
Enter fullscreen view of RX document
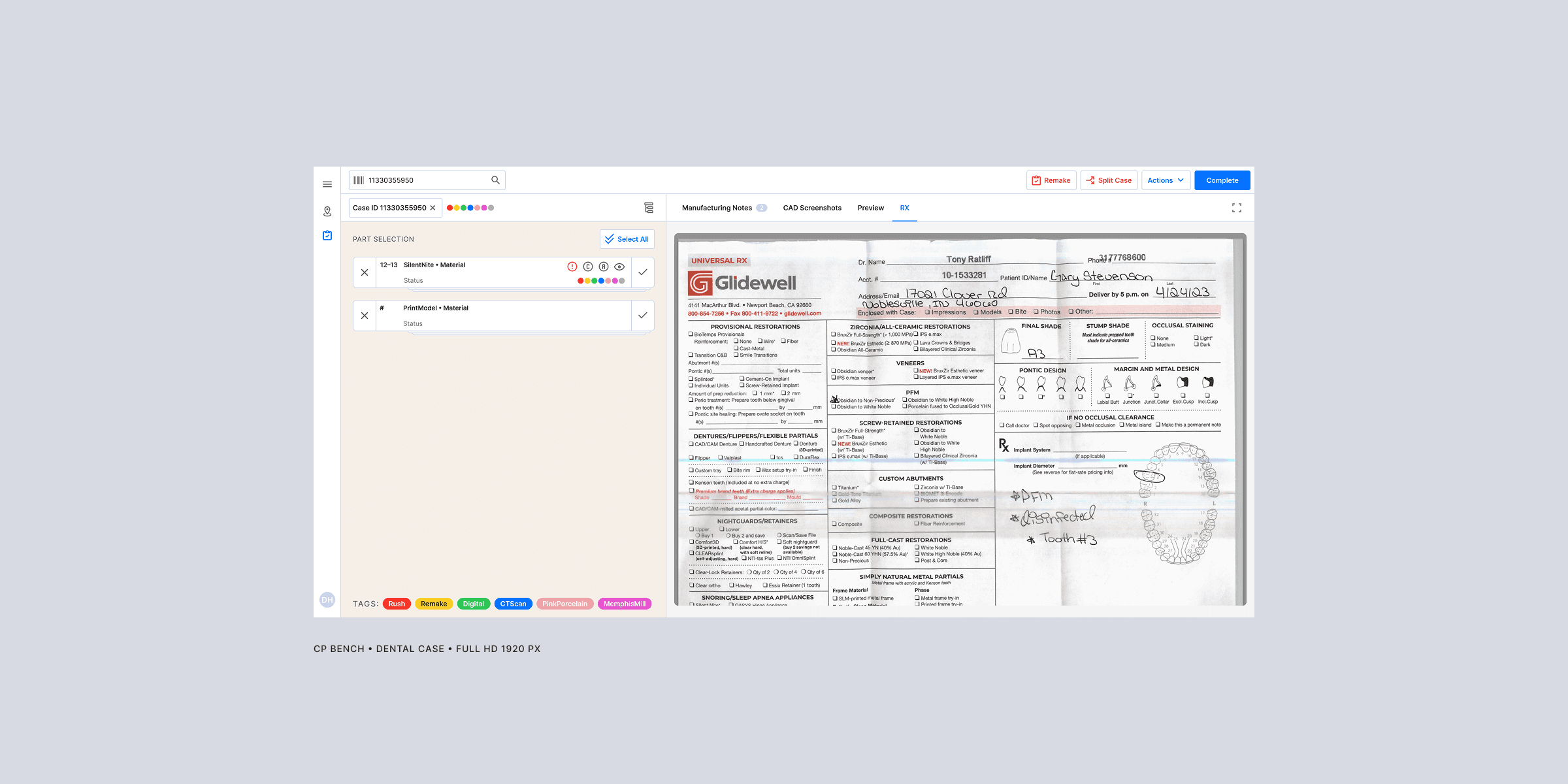[x=1237, y=208]
